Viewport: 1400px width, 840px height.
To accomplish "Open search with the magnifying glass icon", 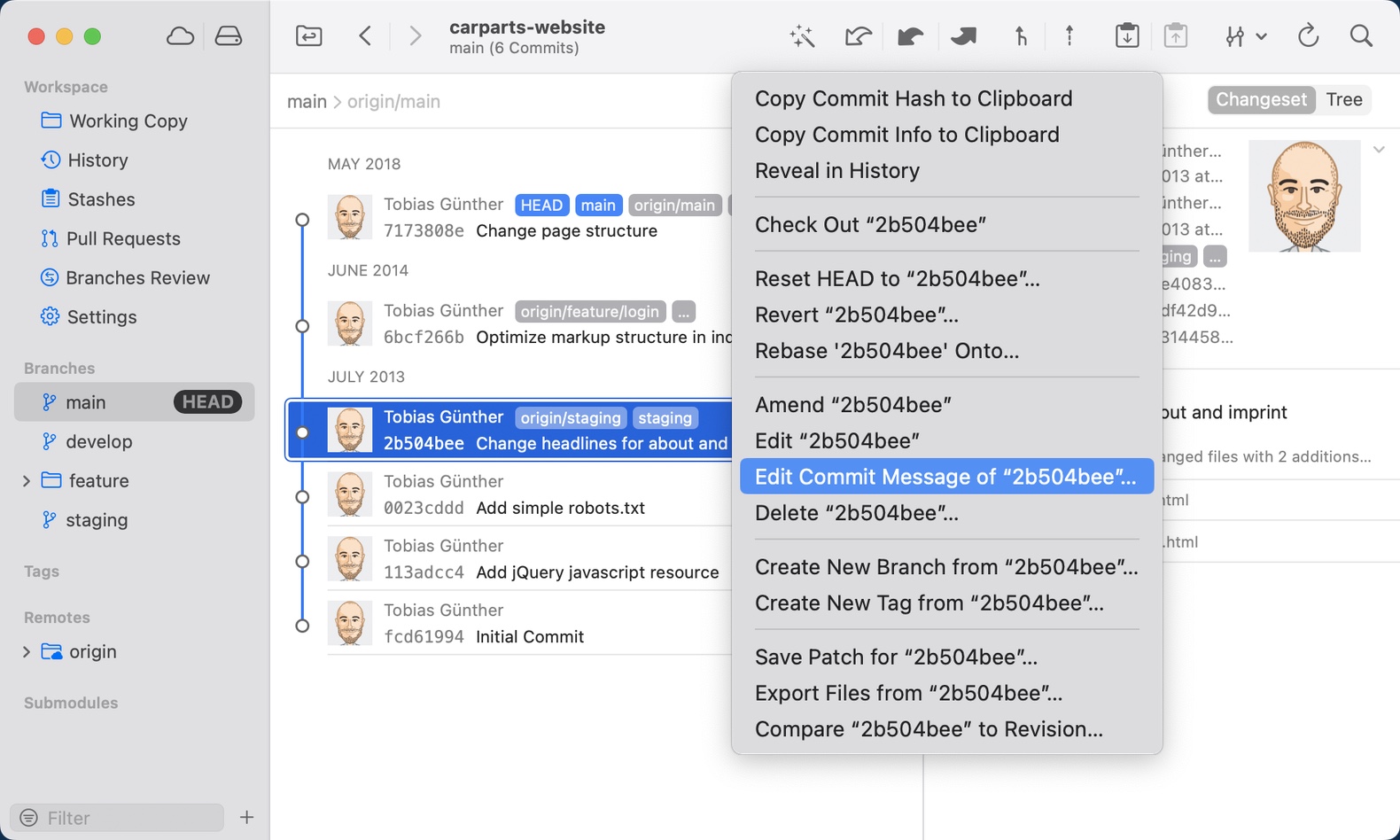I will click(x=1361, y=36).
